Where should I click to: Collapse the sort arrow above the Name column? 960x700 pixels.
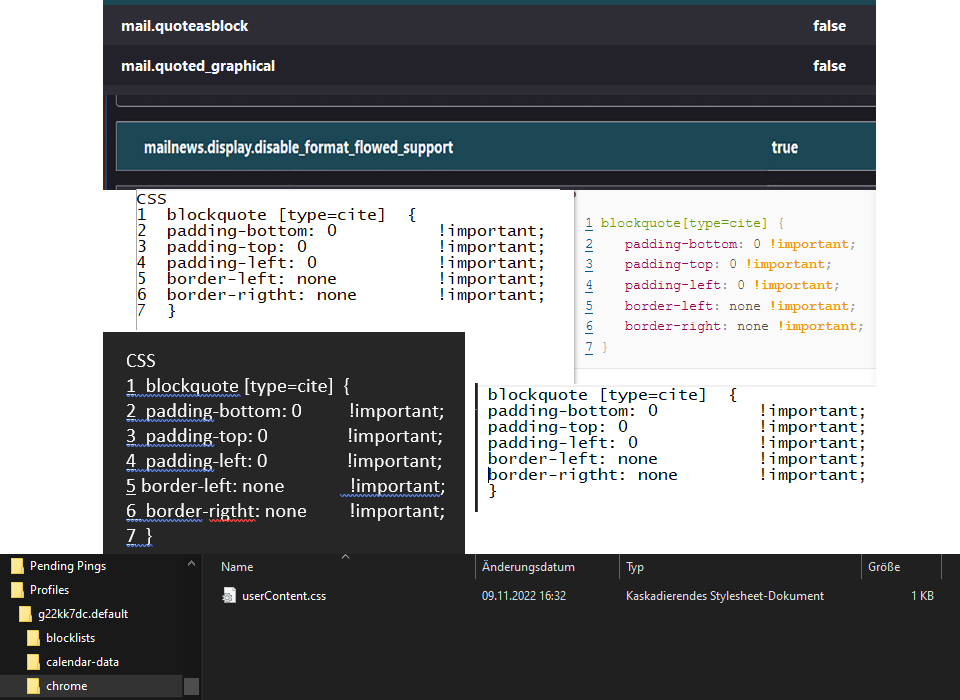click(x=345, y=557)
